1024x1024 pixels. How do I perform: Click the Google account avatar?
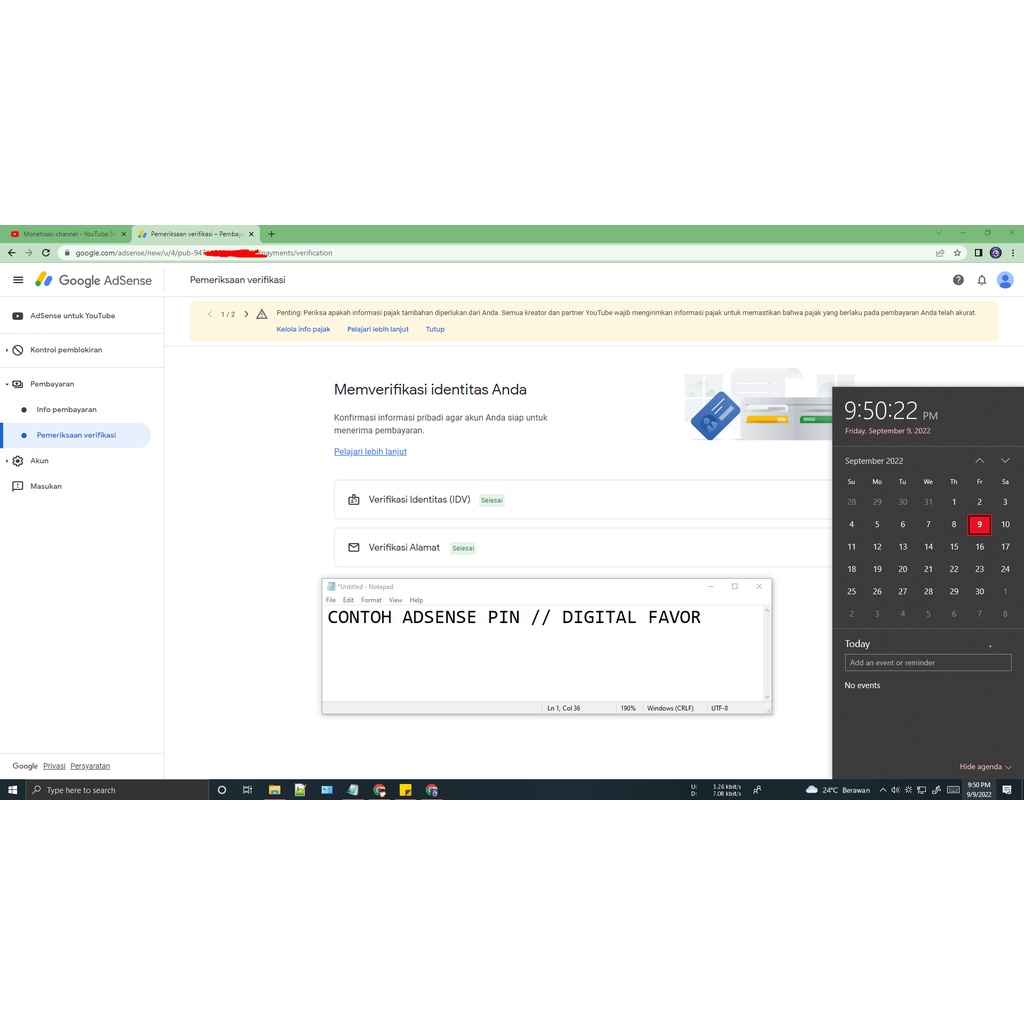tap(1005, 280)
